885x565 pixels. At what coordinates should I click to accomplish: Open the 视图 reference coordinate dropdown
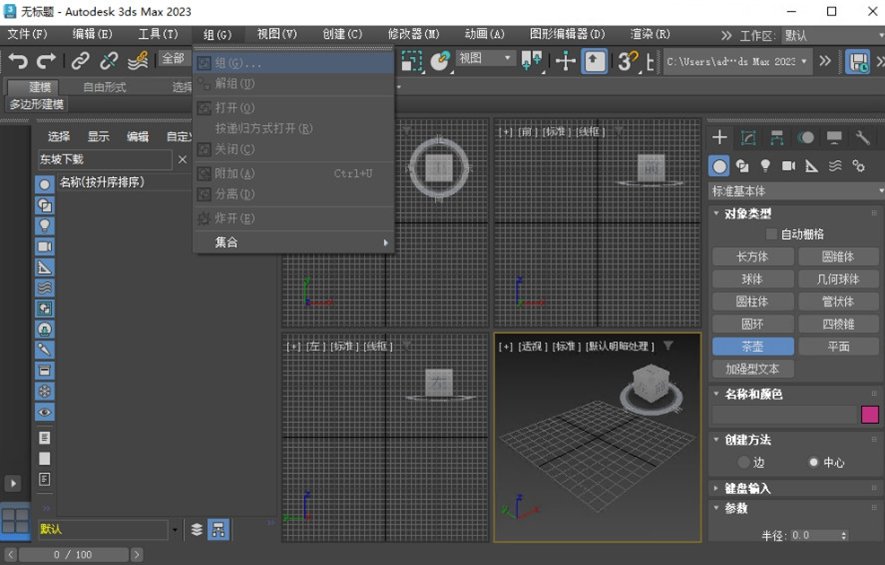(485, 58)
